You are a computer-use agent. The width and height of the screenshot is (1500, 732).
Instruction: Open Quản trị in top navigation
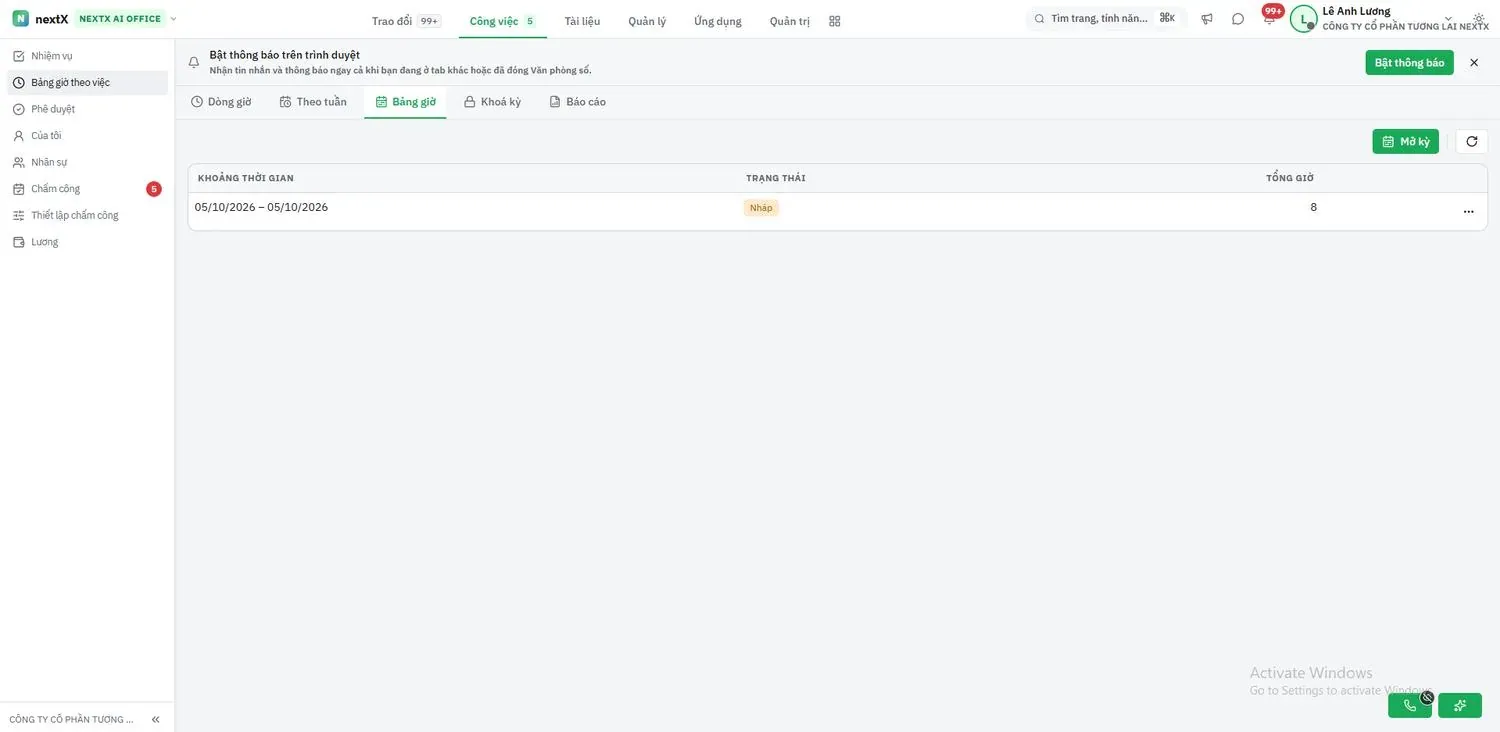pos(790,21)
